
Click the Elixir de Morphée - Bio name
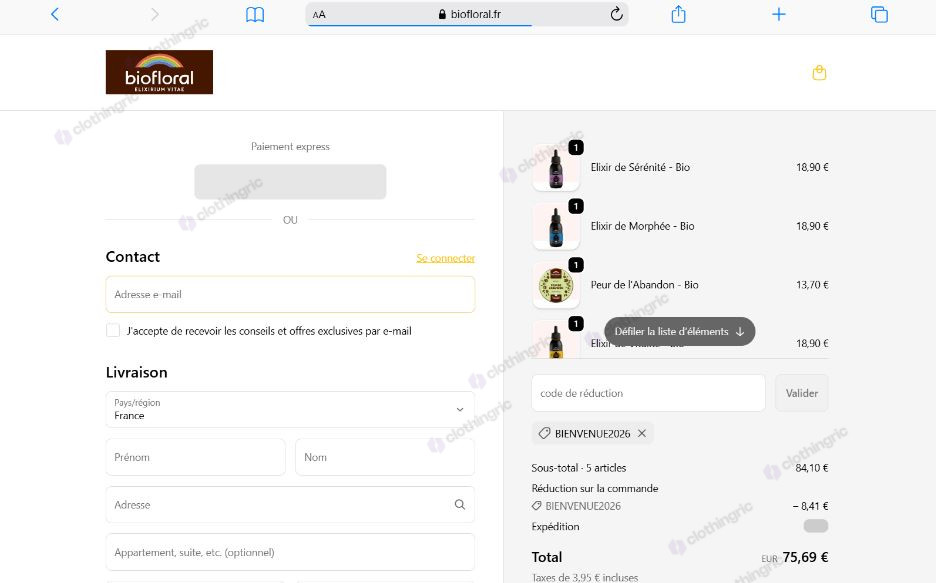tap(642, 226)
